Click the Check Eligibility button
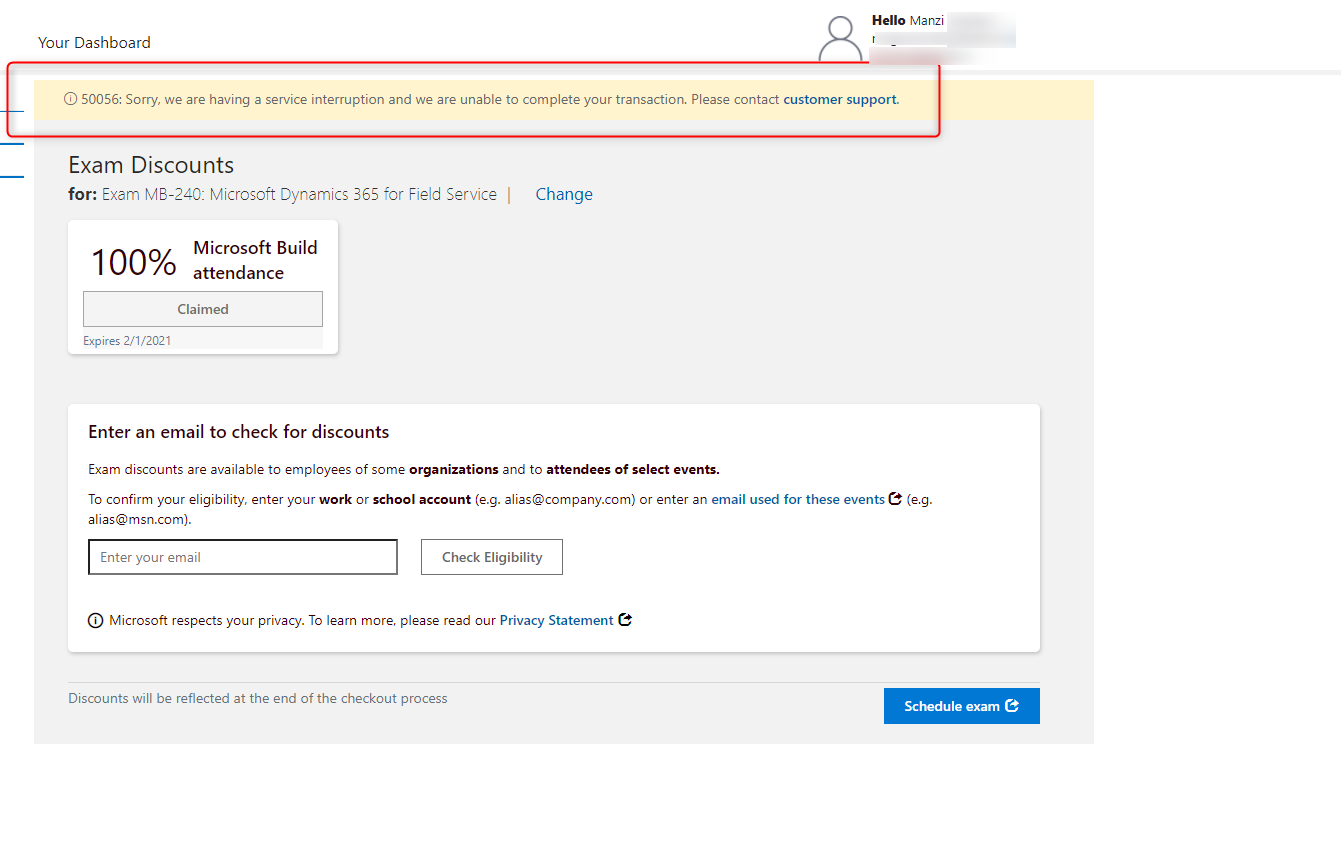Image resolution: width=1341 pixels, height=842 pixels. click(x=492, y=557)
